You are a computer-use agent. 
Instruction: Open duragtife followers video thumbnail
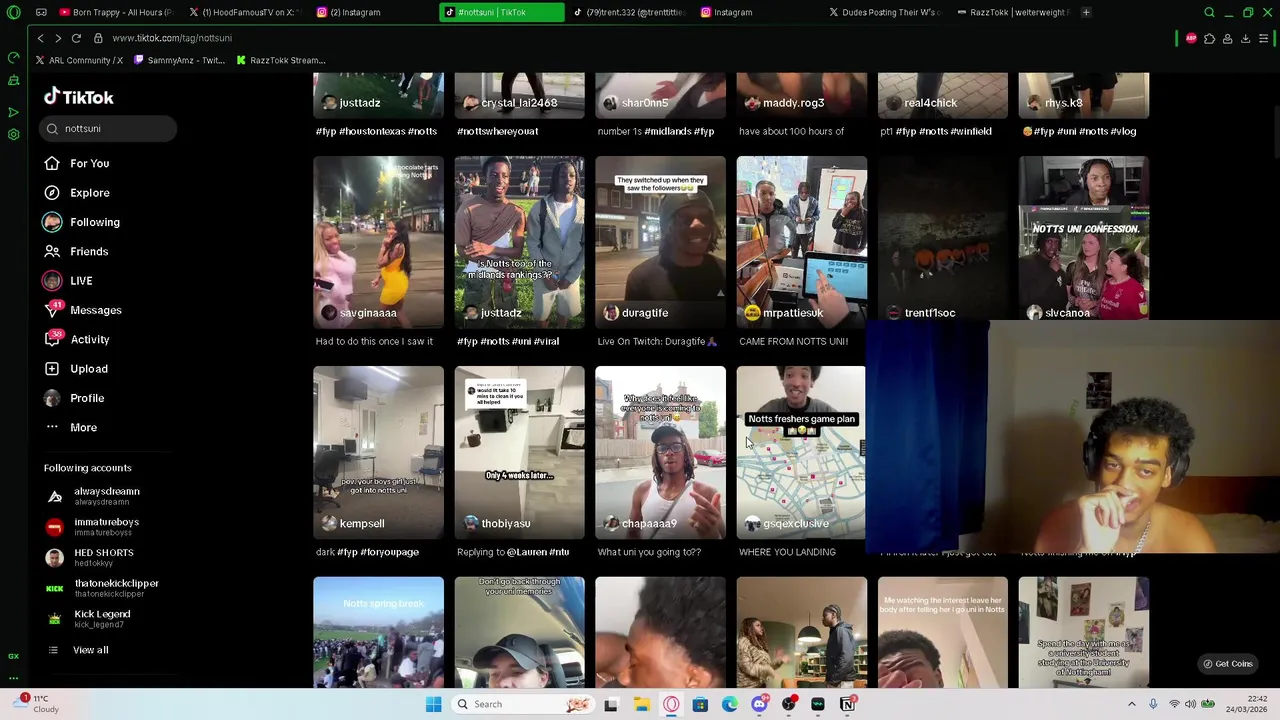click(x=660, y=242)
